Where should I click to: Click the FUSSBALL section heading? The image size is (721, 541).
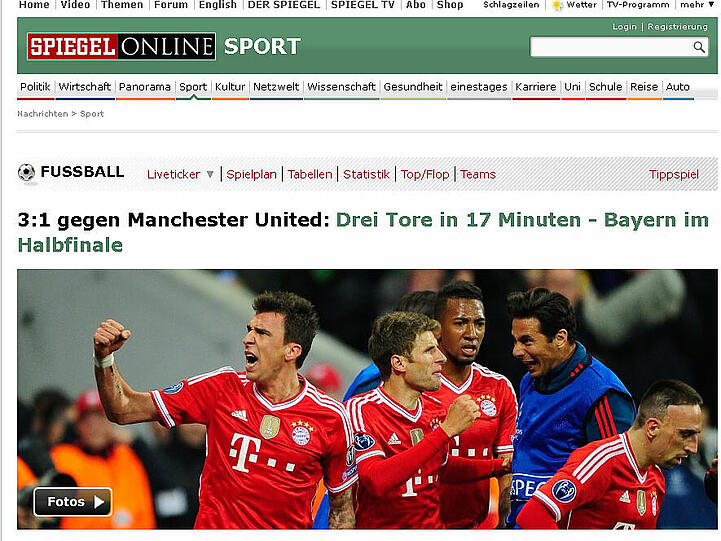(x=82, y=172)
